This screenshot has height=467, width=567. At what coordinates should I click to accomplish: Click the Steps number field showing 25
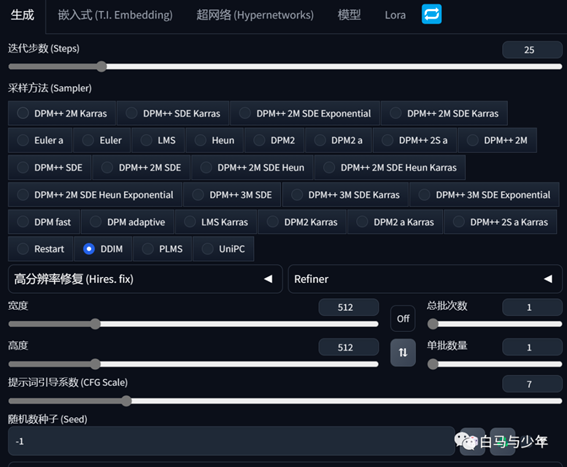pos(532,50)
